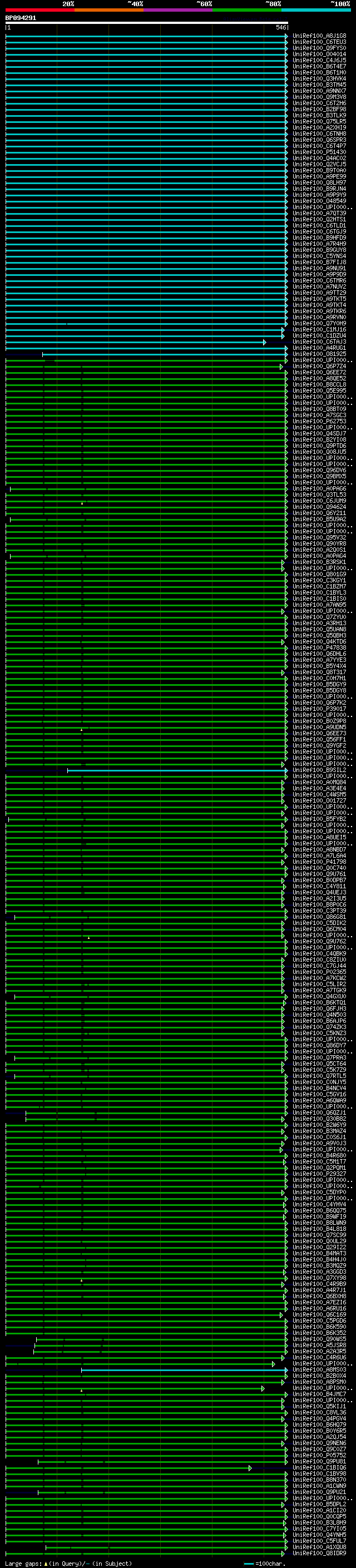Choose the UniRef100_B8P0C6 hit
This screenshot has height=1568, width=356.
point(319,905)
